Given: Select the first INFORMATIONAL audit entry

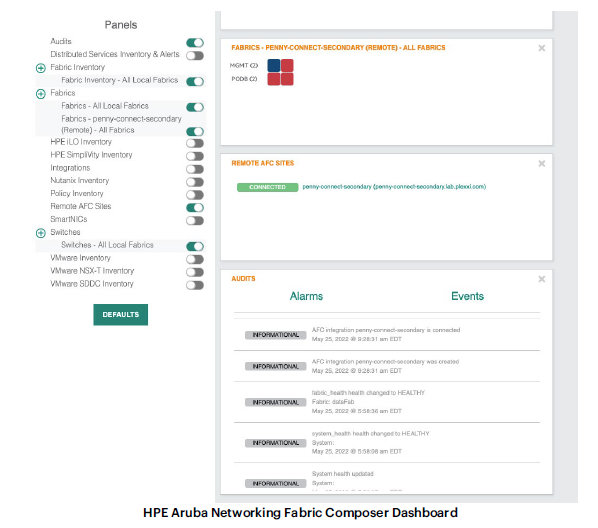Looking at the screenshot, I should coord(387,335).
